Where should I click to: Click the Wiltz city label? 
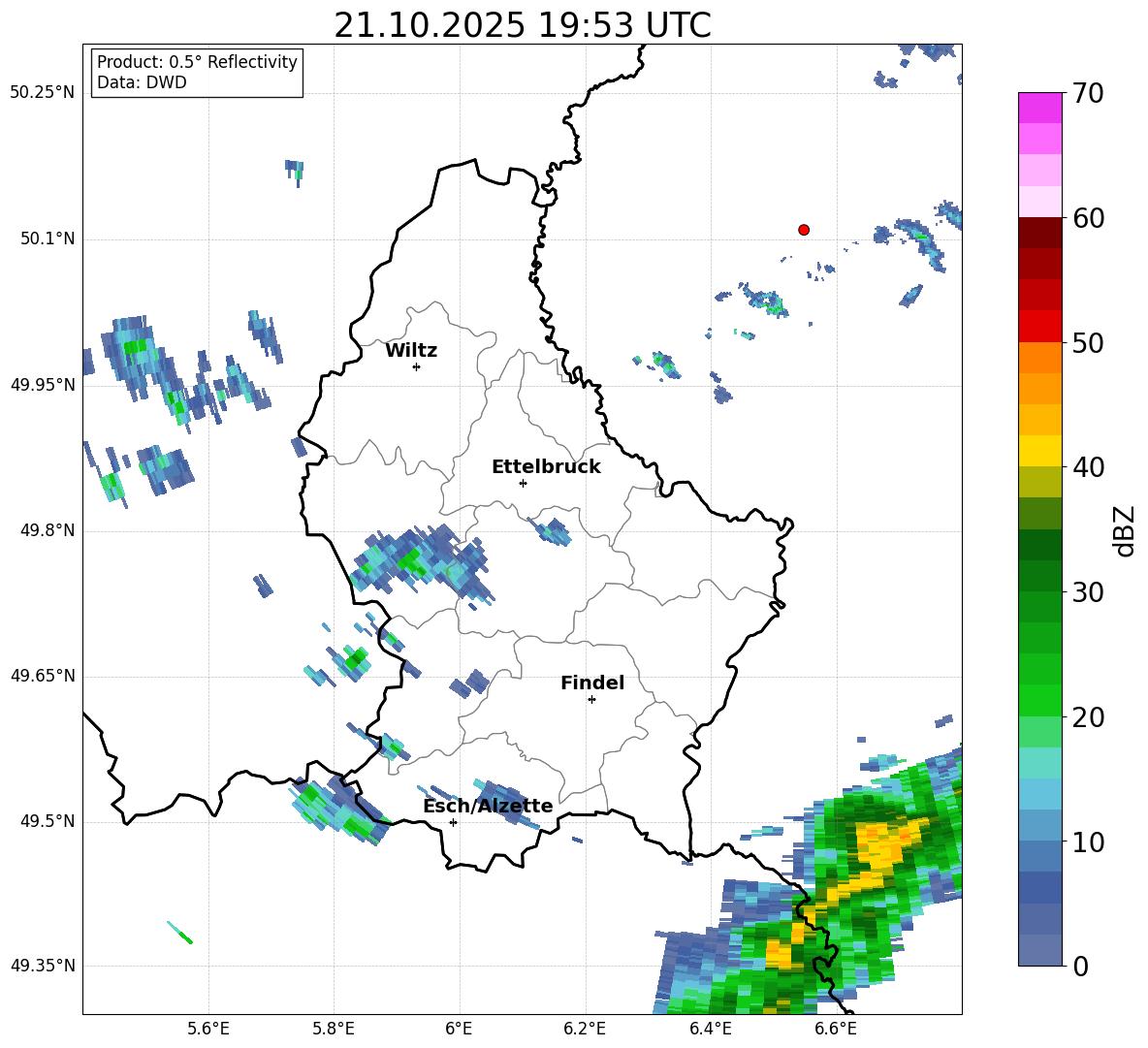411,351
